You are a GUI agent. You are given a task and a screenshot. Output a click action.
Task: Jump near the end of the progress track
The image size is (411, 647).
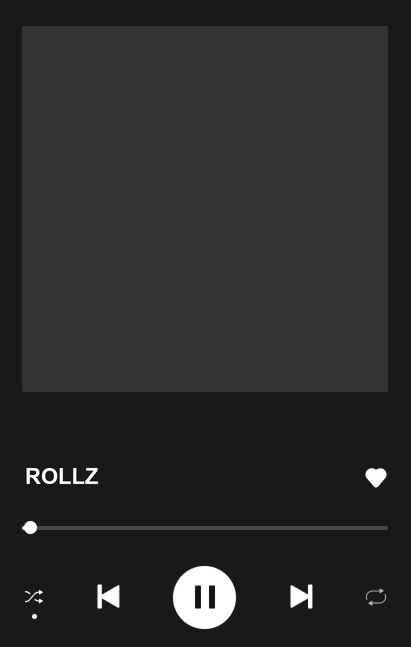[378, 528]
